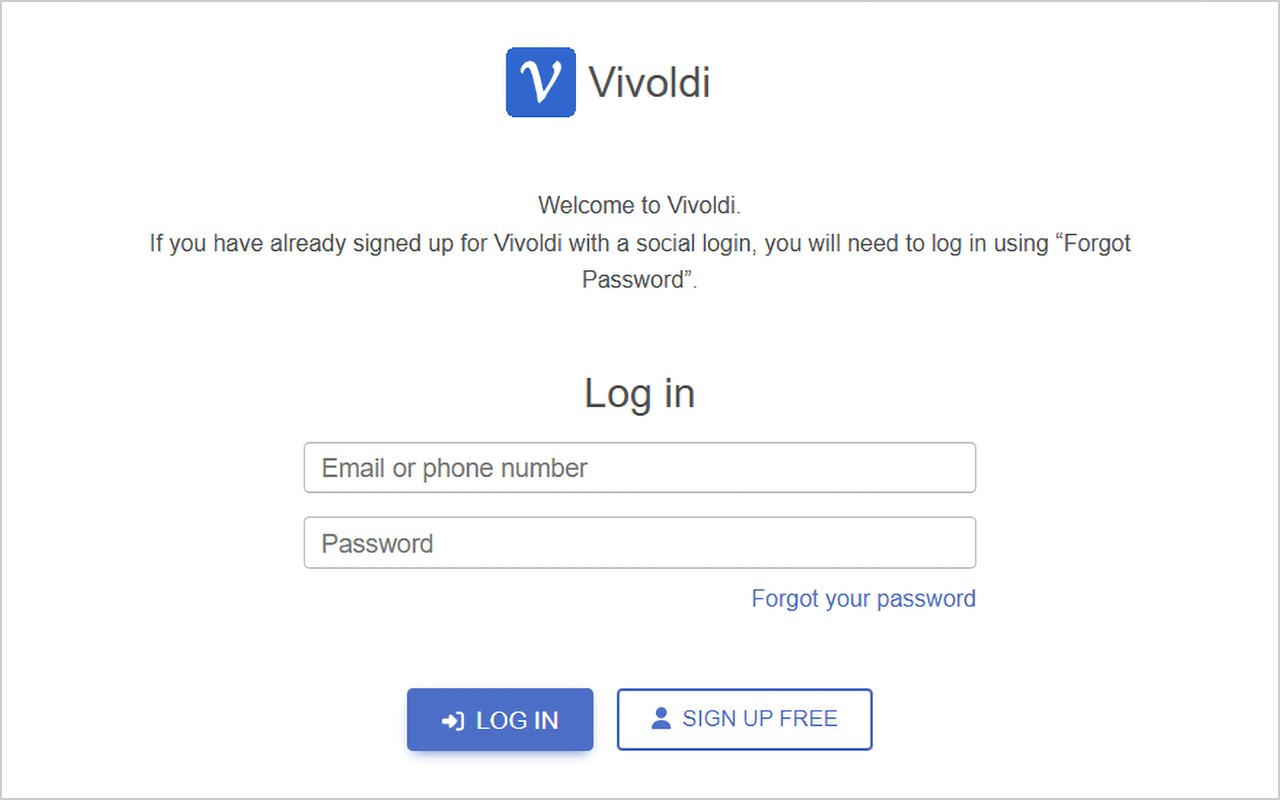
Task: Click the "LOG IN" label text
Action: click(x=517, y=721)
